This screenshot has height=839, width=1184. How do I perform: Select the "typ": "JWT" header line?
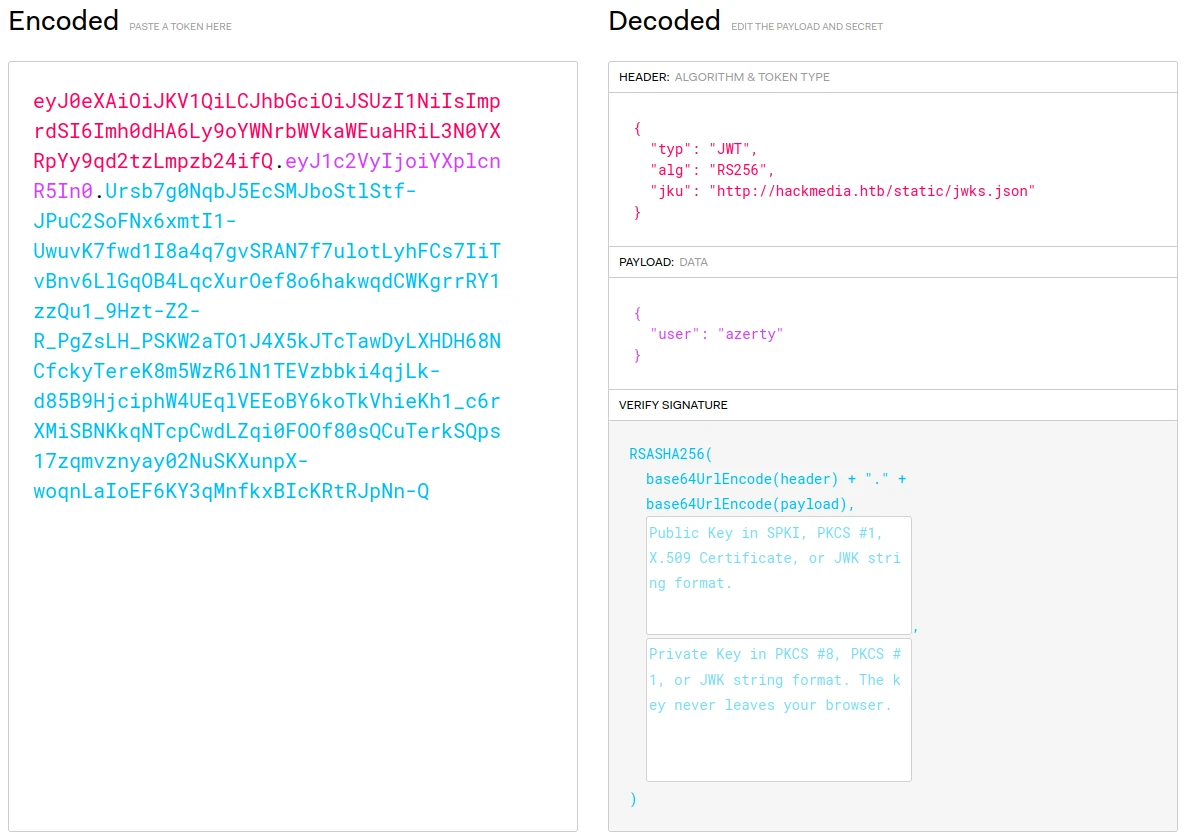(x=704, y=148)
